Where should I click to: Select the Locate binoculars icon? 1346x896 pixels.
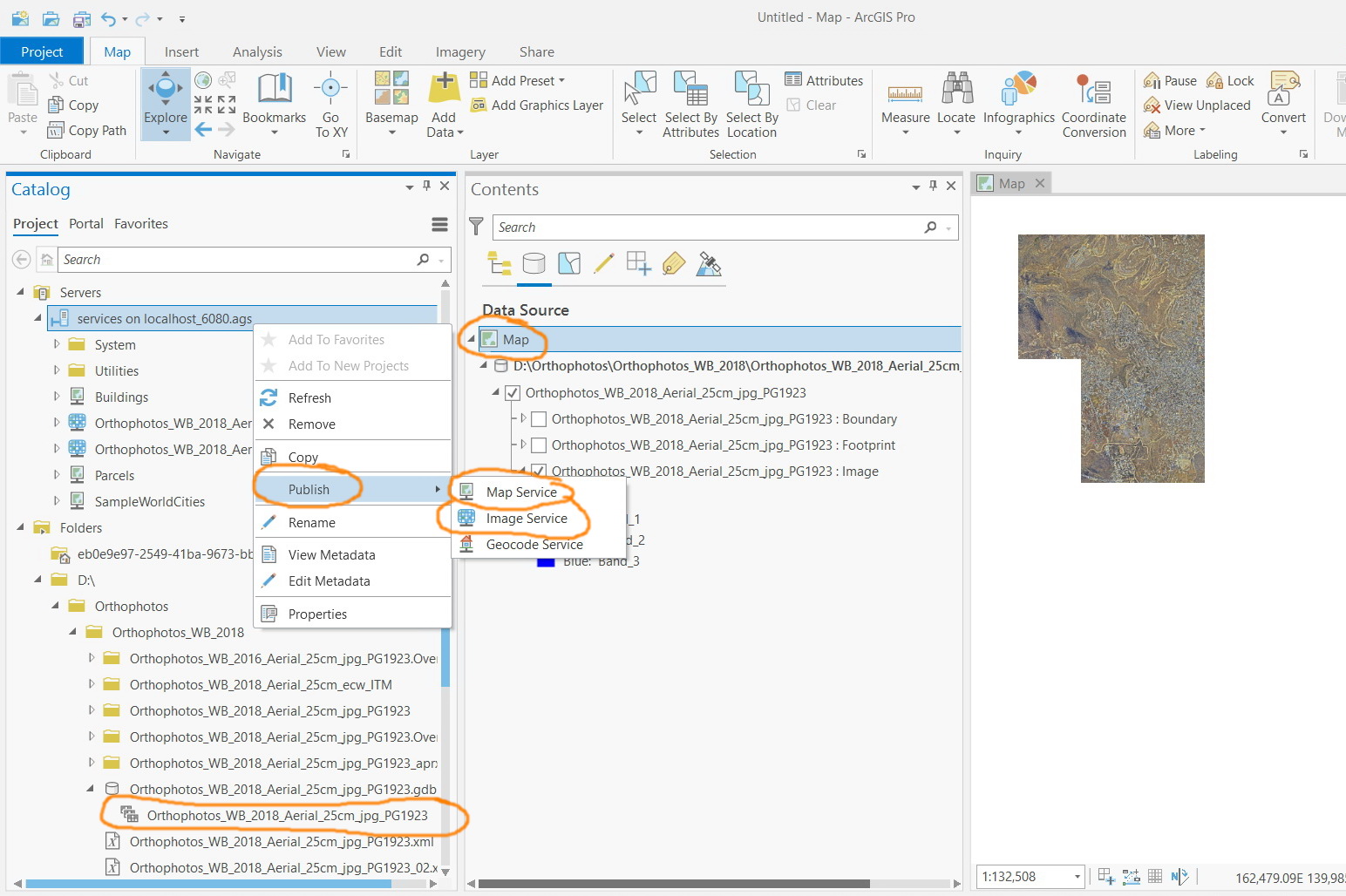click(956, 88)
